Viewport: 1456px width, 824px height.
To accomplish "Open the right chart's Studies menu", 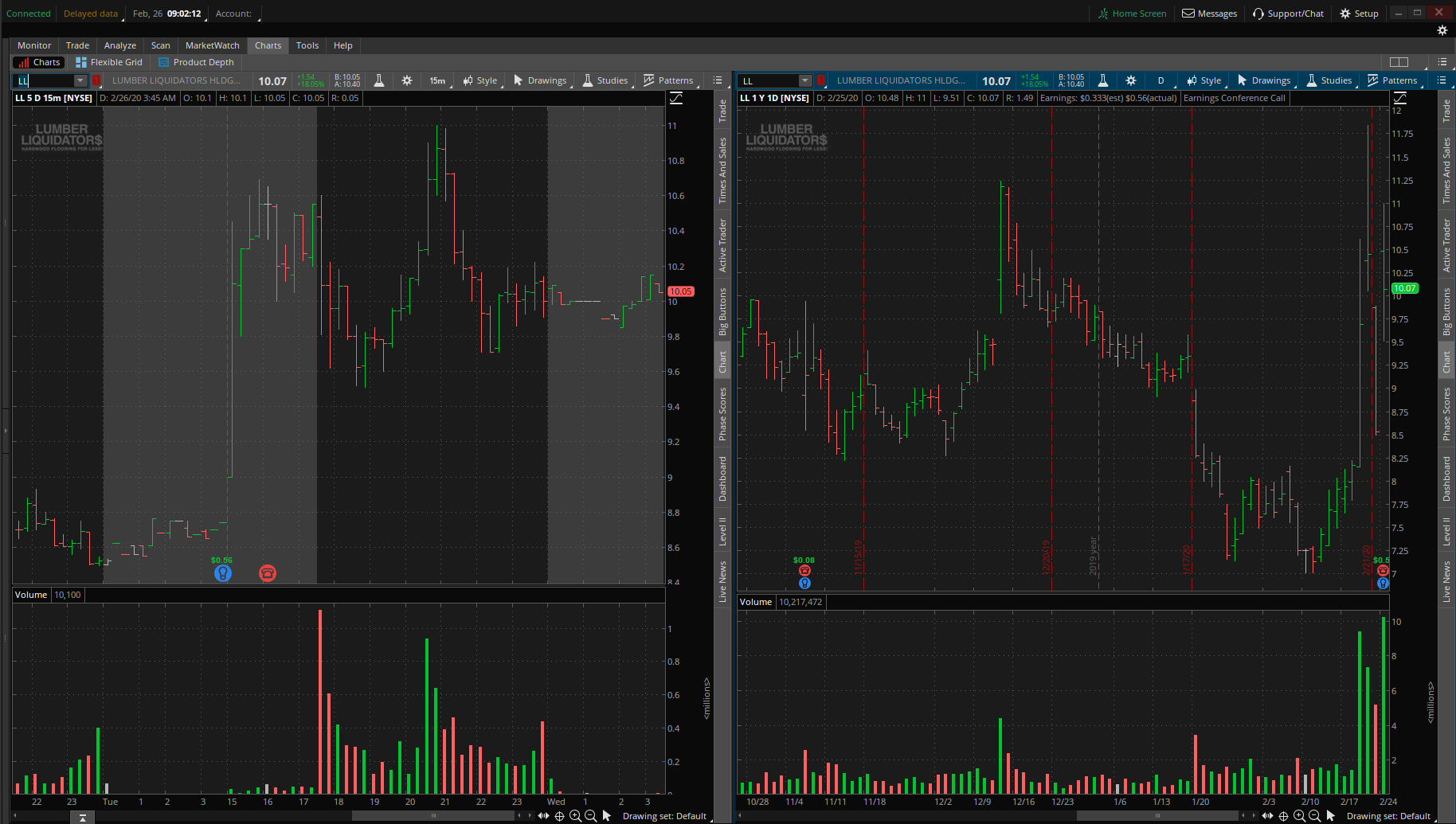I will [x=1330, y=80].
